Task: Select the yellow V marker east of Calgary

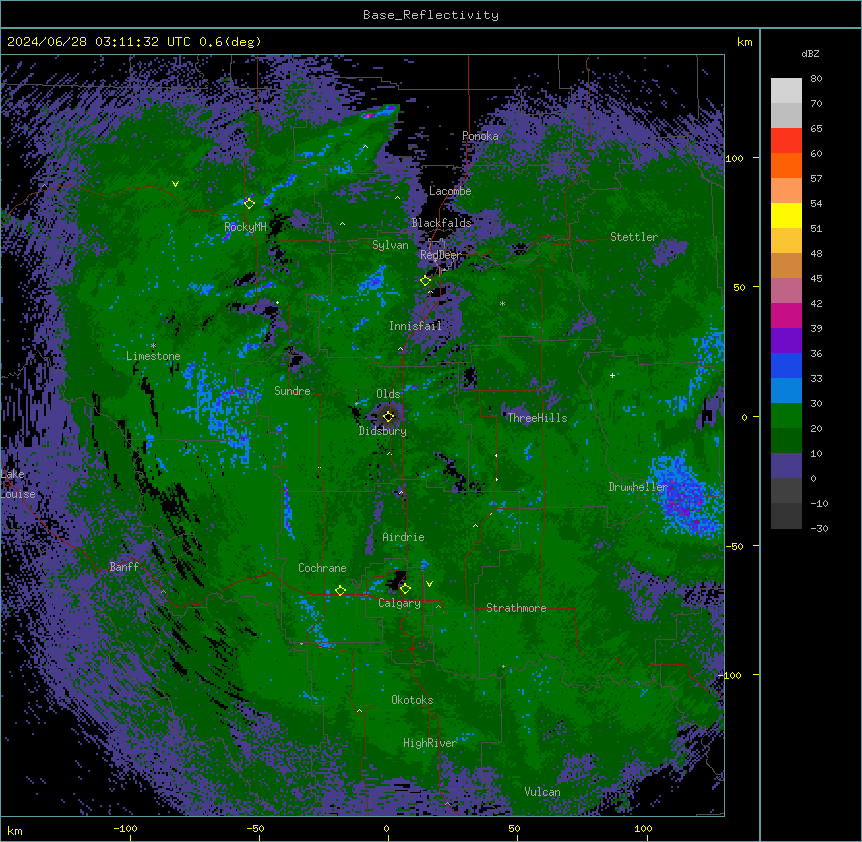Action: click(429, 584)
